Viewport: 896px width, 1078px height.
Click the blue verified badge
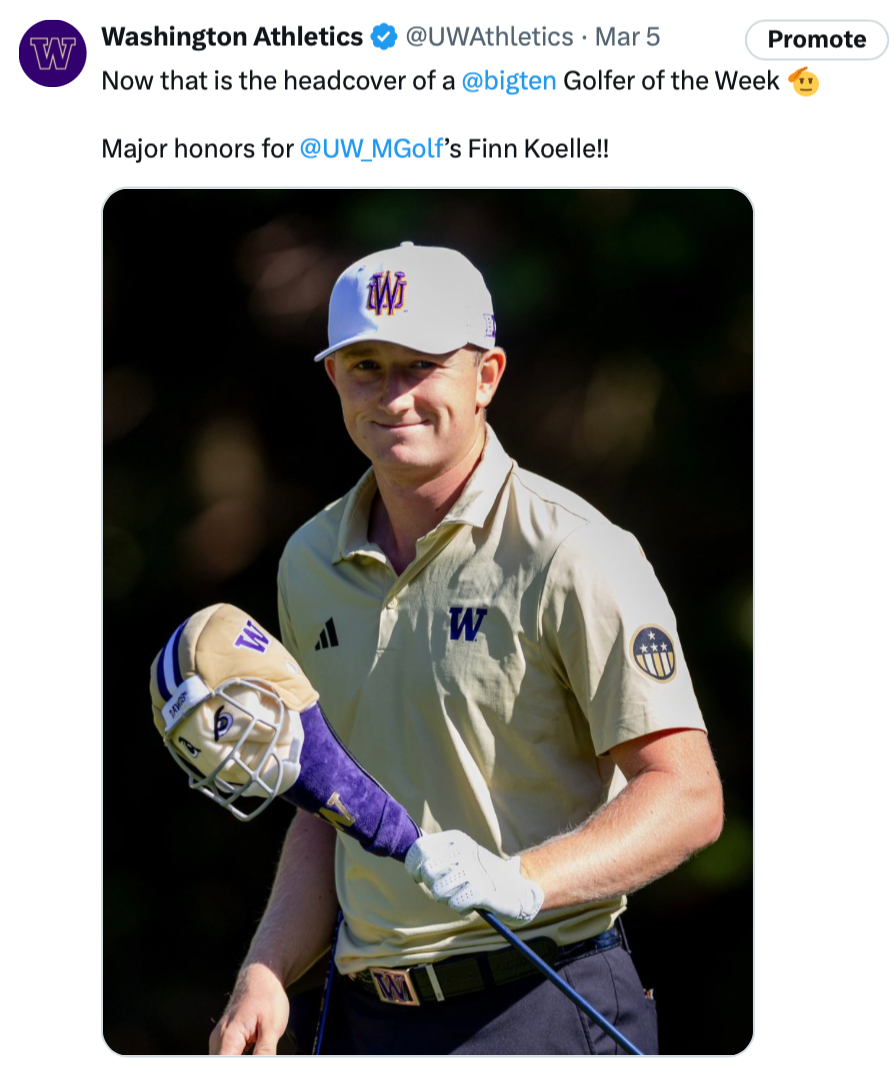pos(384,37)
